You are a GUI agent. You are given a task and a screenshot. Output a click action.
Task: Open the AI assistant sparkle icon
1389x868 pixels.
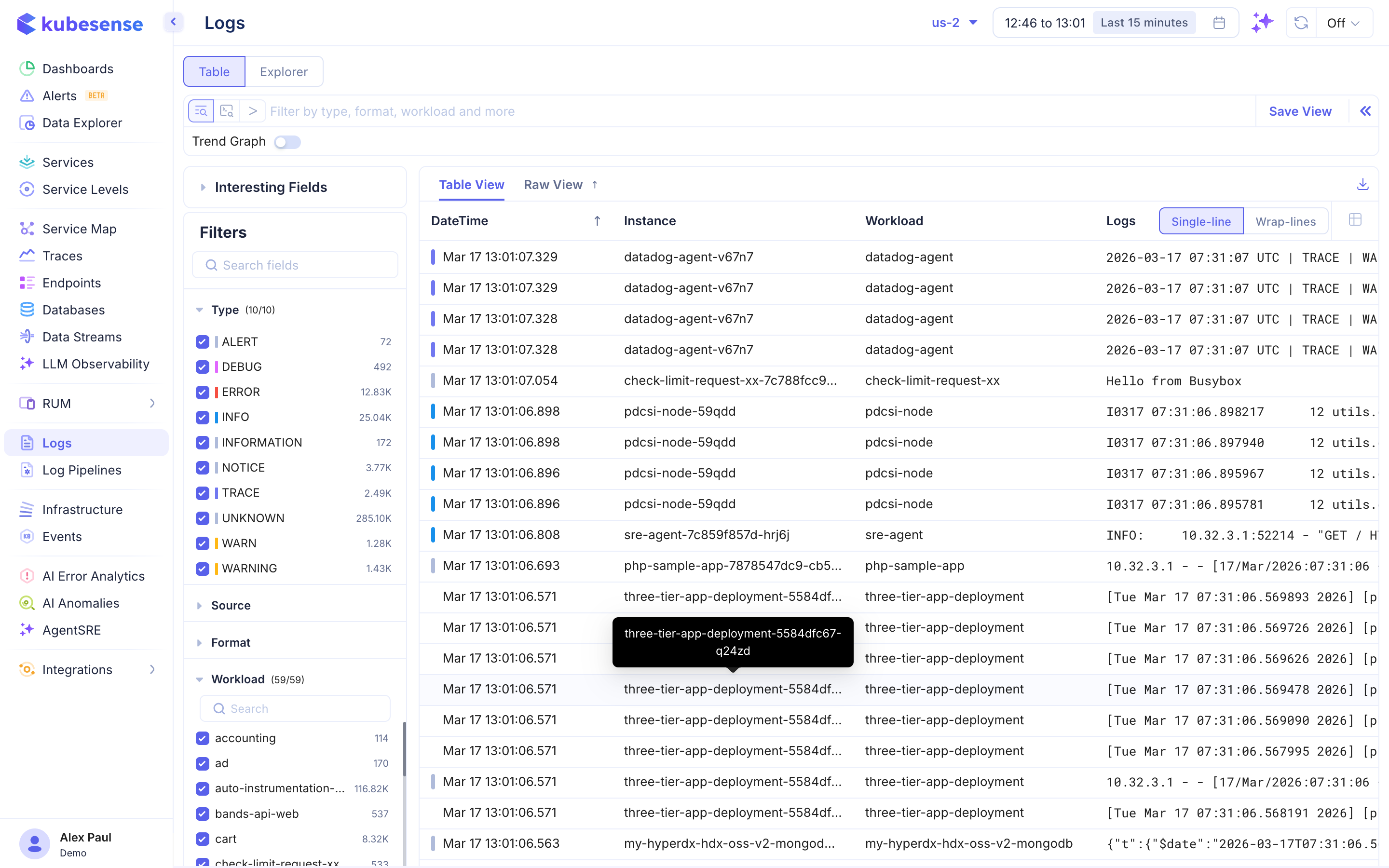[x=1263, y=22]
